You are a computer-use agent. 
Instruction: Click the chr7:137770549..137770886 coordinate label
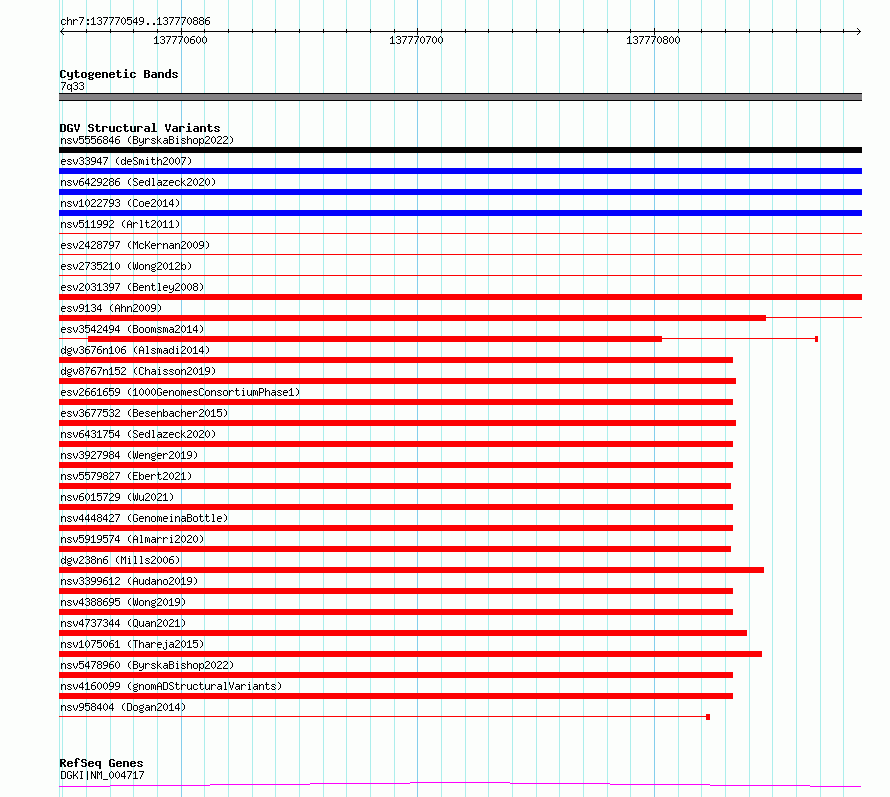coord(135,21)
